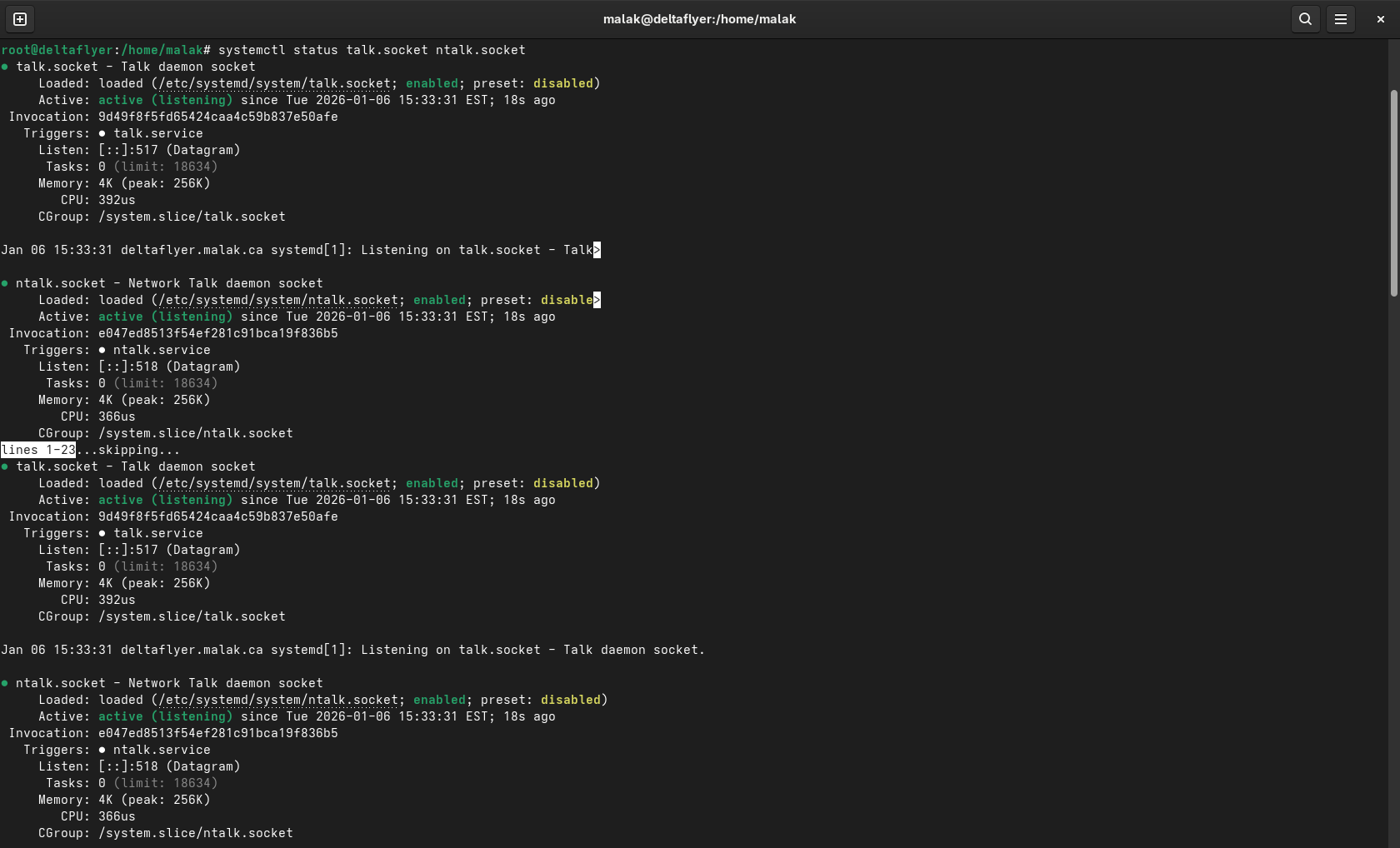This screenshot has height=848, width=1400.
Task: Click the vertical scrollbar thumb
Action: tap(1393, 192)
